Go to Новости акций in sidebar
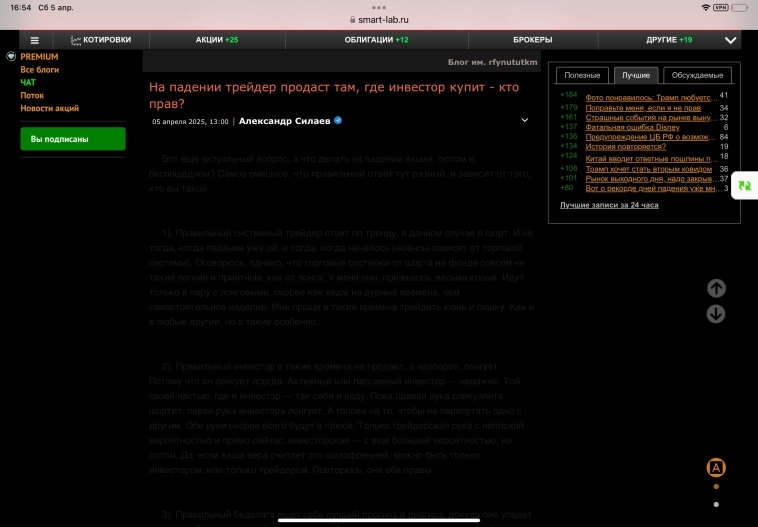The width and height of the screenshot is (758, 527). (49, 108)
